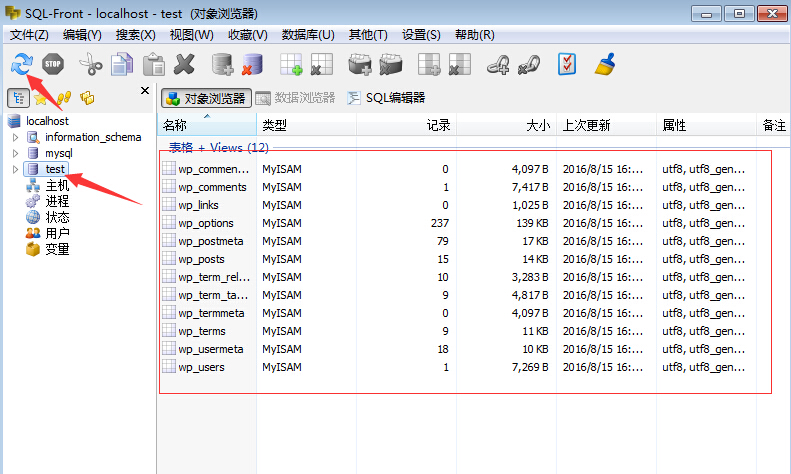Viewport: 791px width, 474px height.
Task: Click the Delete record card-box X icon
Action: point(390,65)
